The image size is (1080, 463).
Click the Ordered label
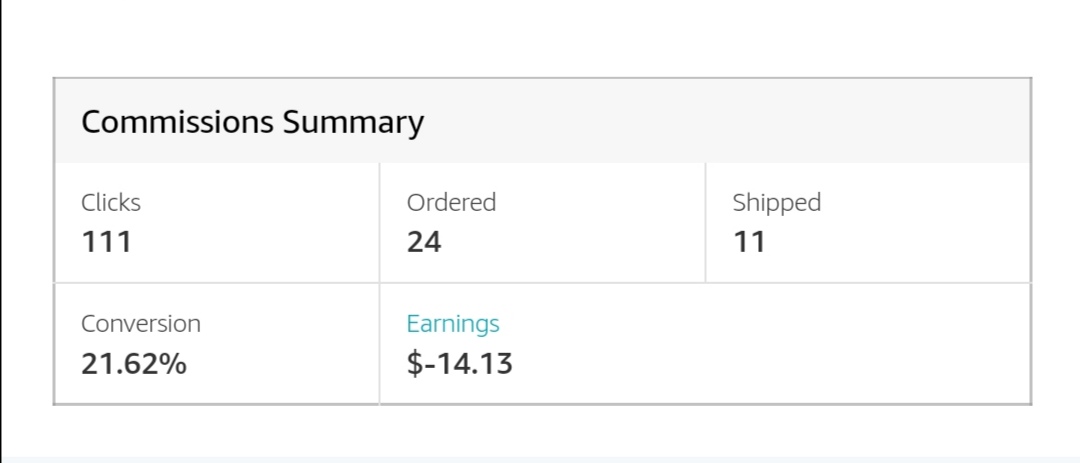[x=451, y=203]
